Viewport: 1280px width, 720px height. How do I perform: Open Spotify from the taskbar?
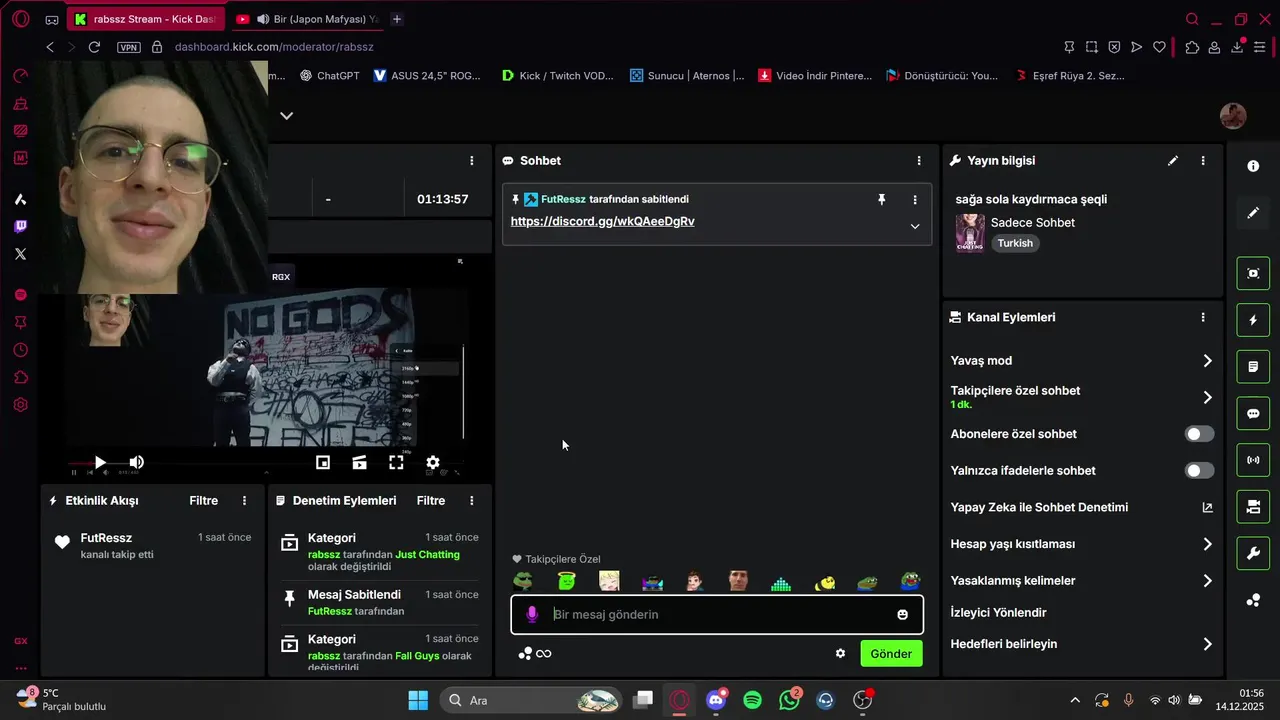(753, 700)
